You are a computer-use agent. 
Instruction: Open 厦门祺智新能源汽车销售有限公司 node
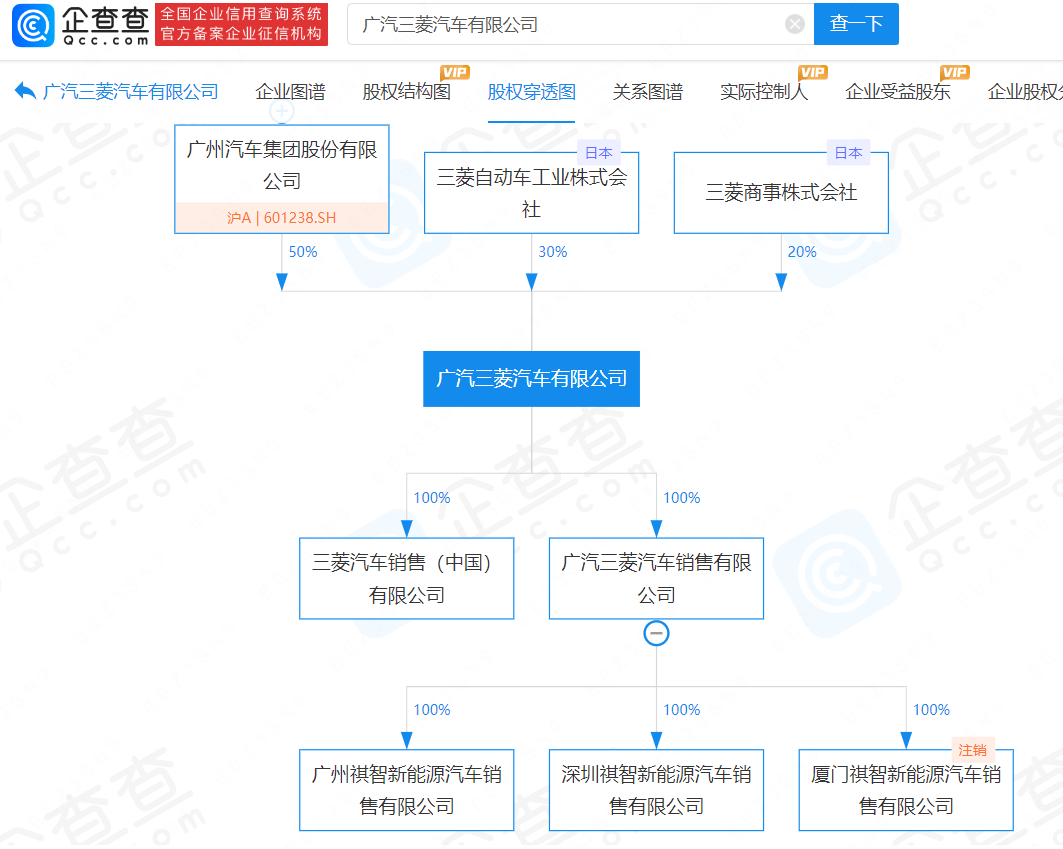coord(906,790)
